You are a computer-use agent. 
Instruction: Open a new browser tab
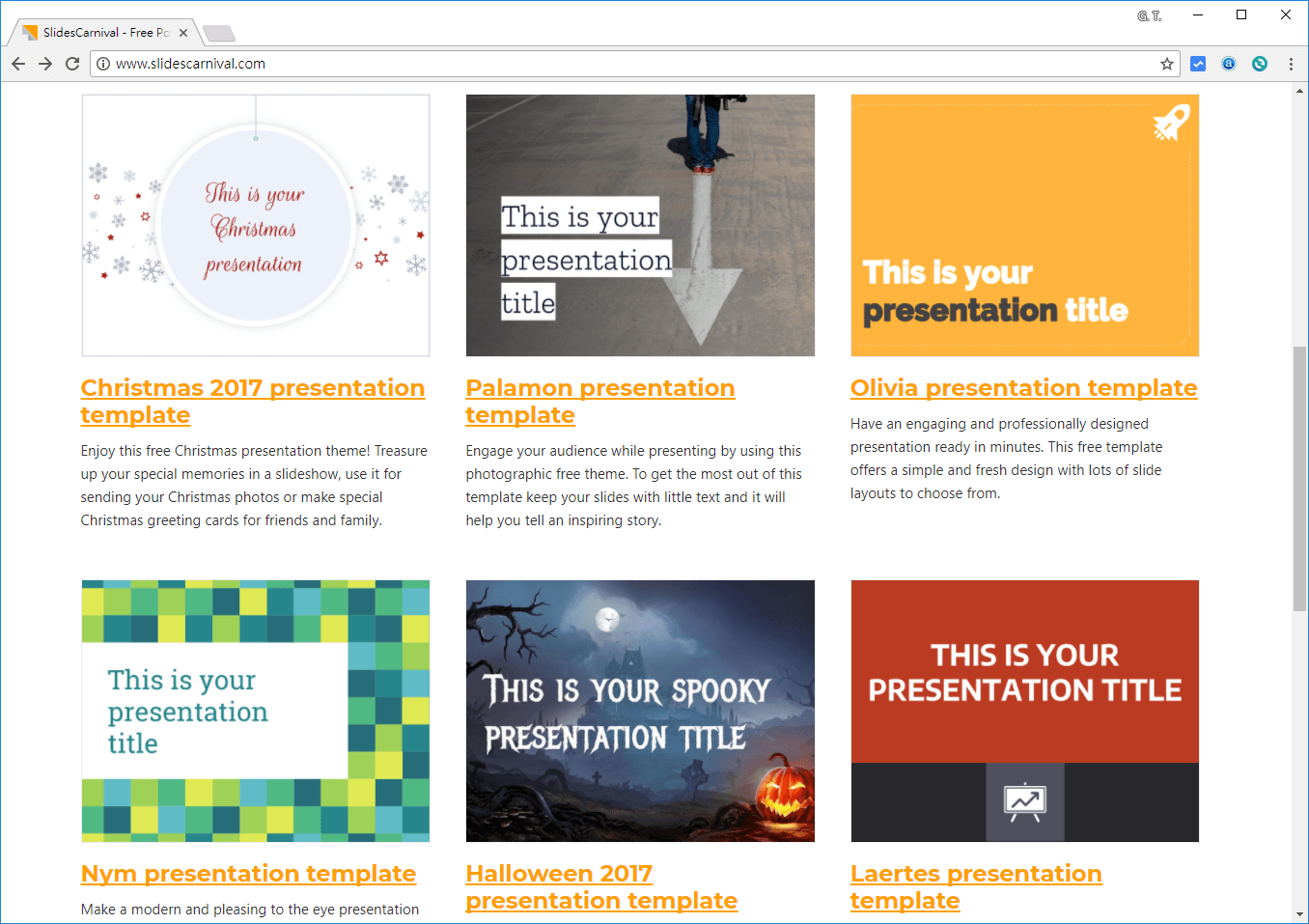click(x=219, y=34)
